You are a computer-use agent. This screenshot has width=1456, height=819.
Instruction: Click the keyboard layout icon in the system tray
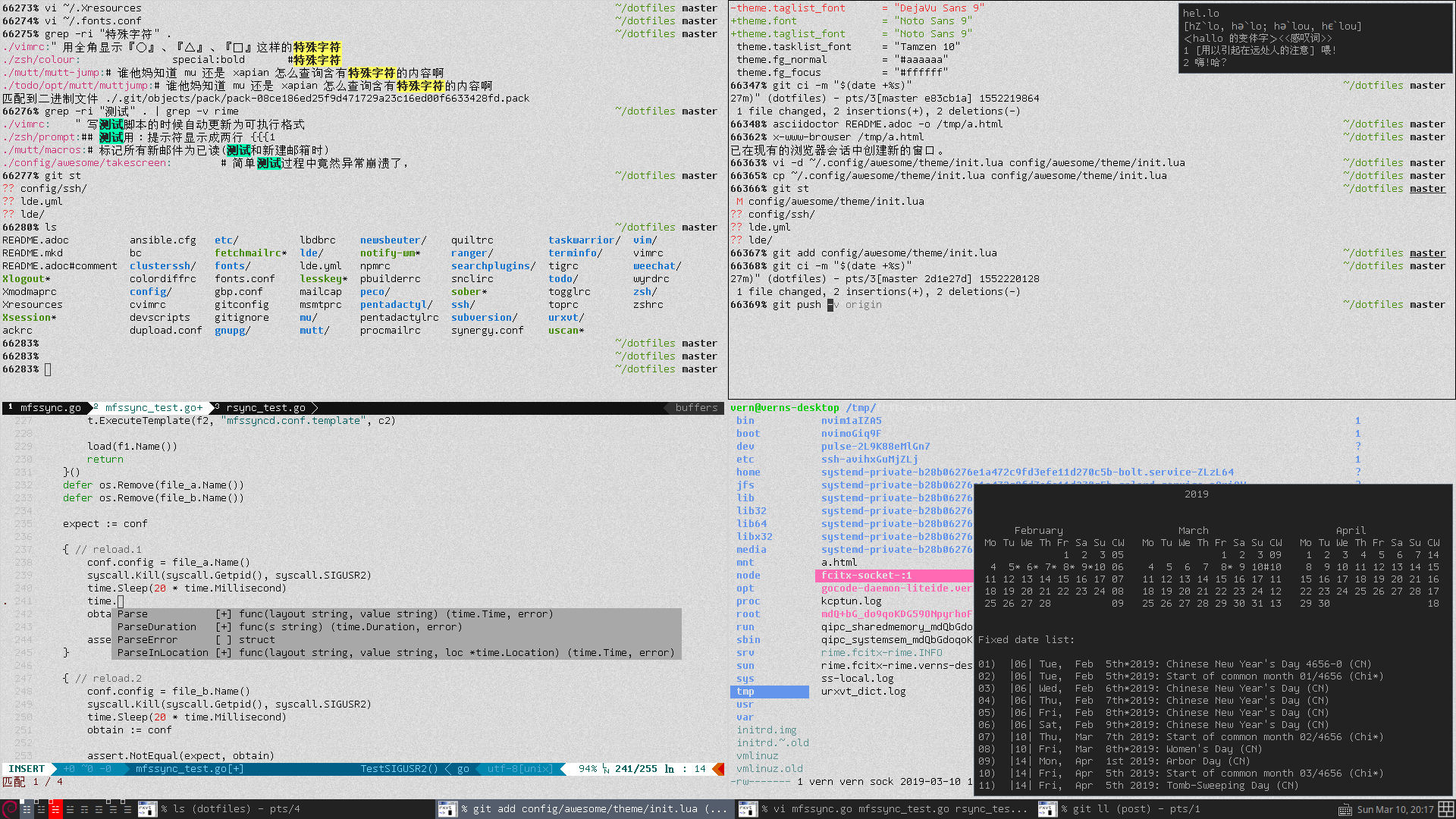click(x=1345, y=810)
